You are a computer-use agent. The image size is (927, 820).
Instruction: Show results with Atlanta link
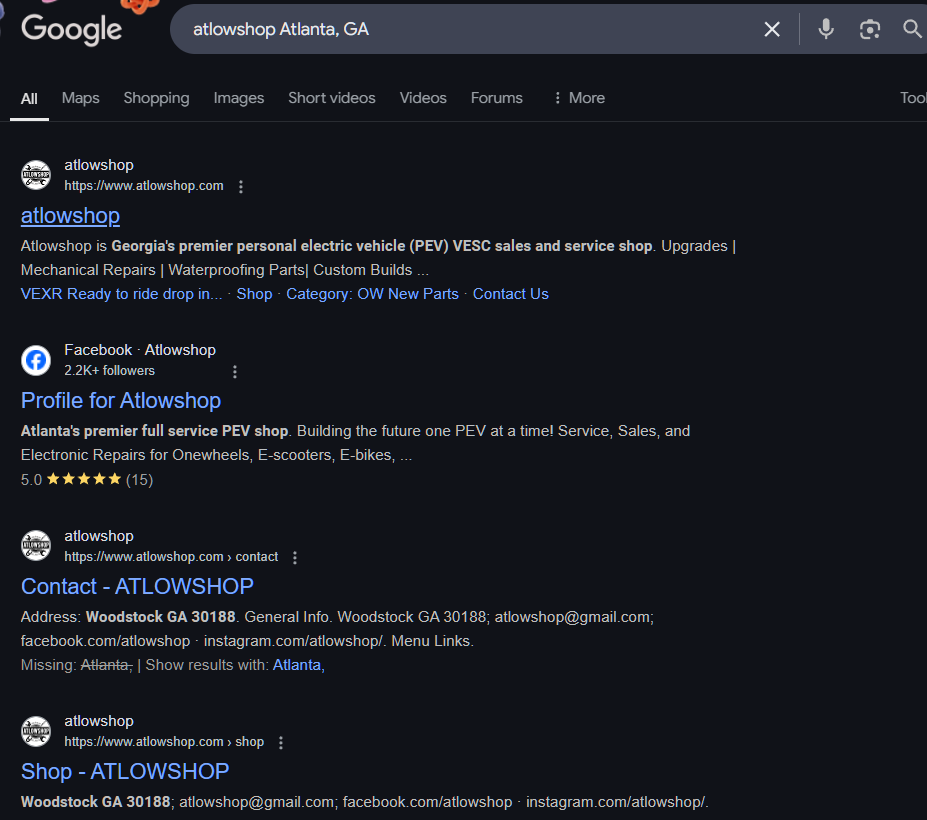point(299,665)
